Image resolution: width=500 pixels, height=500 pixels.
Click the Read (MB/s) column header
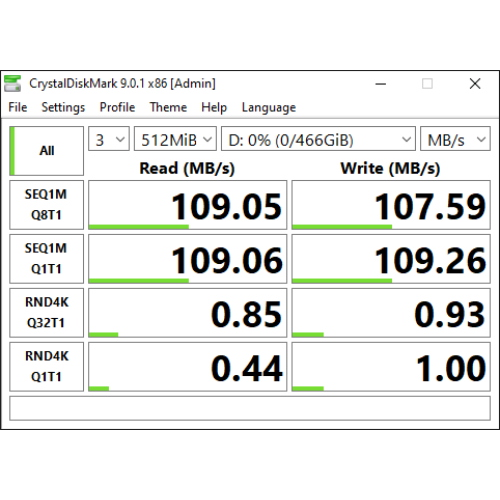[187, 168]
